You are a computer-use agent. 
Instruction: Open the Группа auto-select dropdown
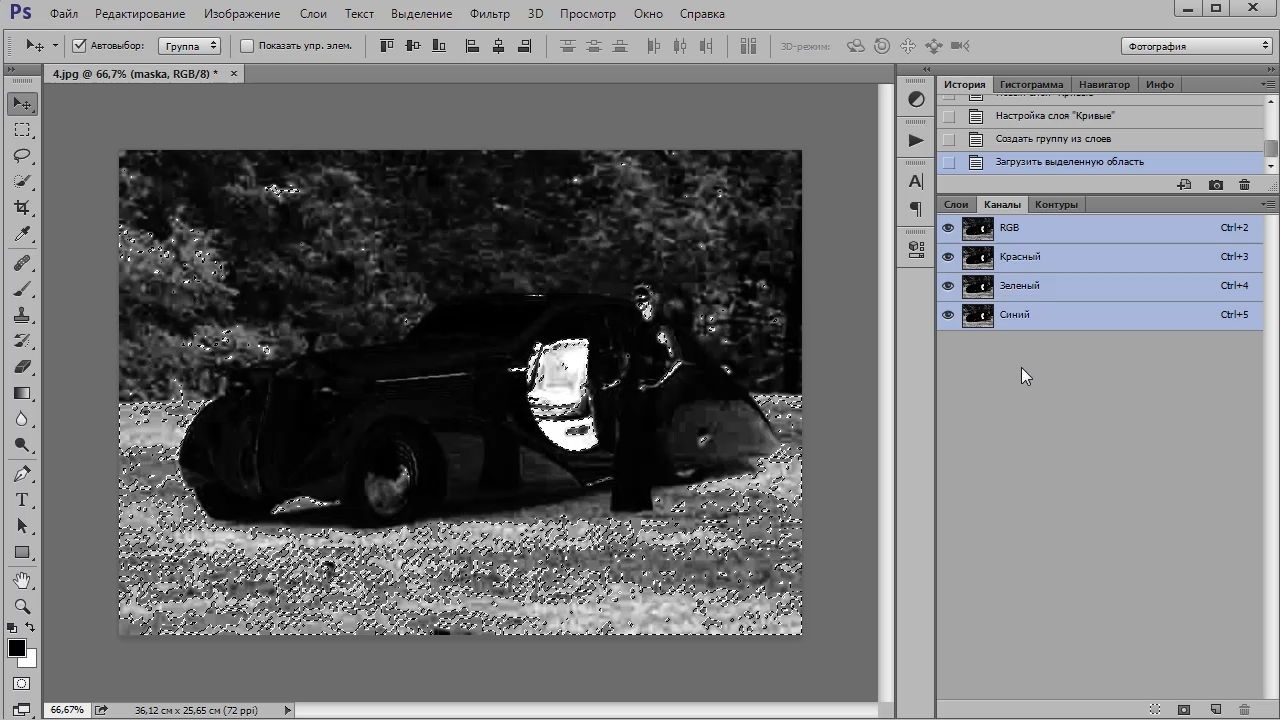(189, 46)
